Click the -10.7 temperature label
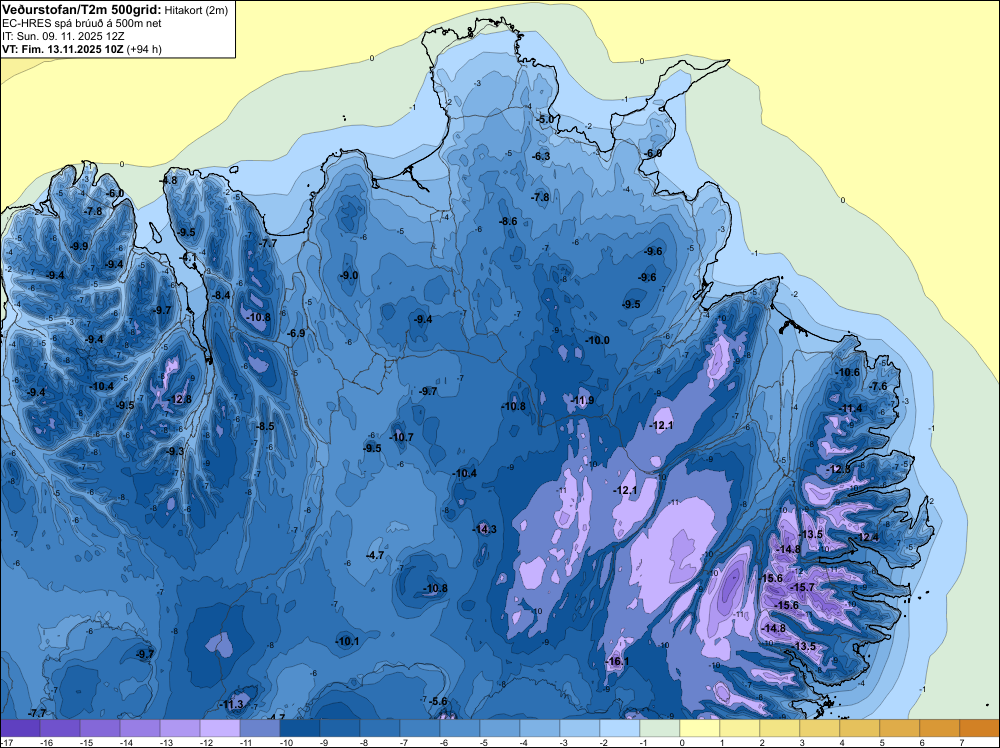Screen dimensions: 1000x748 402,437
